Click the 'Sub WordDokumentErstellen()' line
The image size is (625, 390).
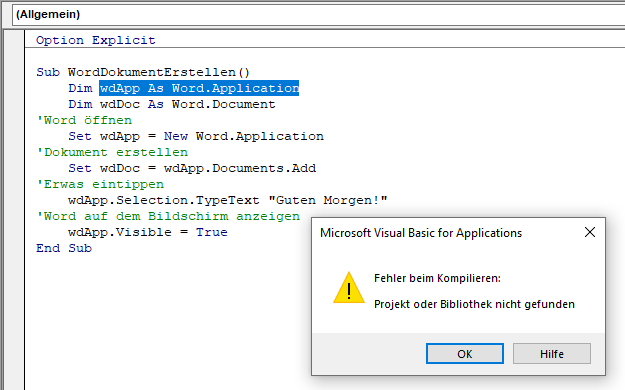coord(143,72)
